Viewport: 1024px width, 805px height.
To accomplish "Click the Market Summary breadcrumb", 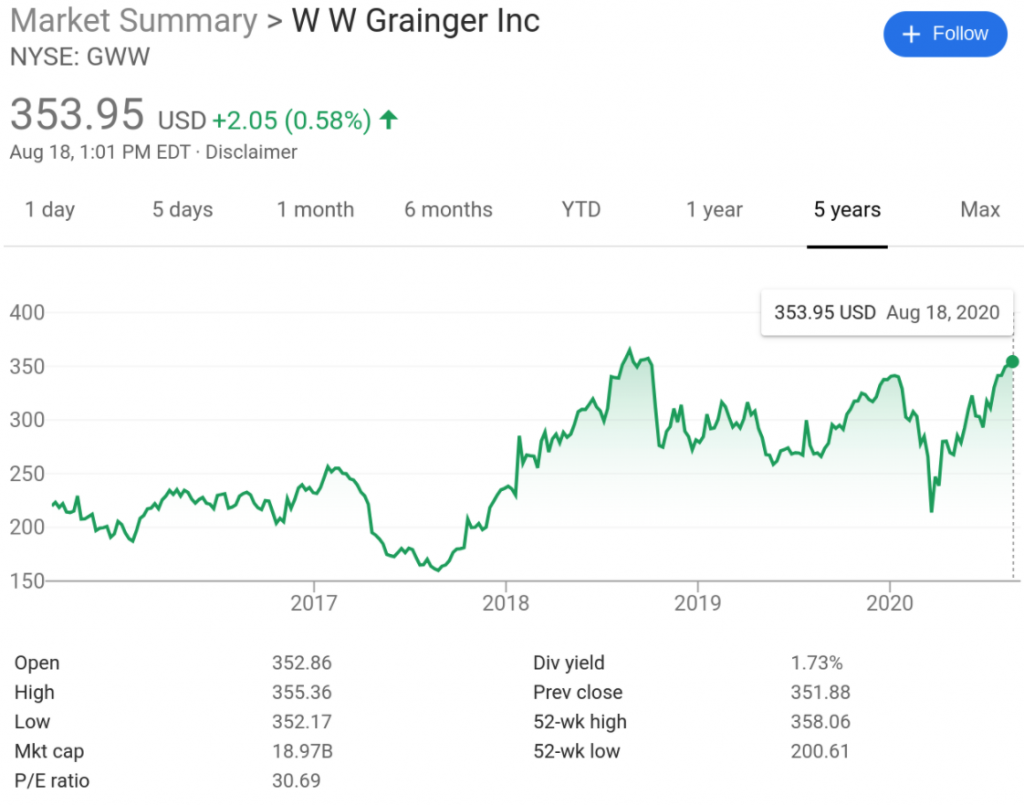I will point(133,21).
